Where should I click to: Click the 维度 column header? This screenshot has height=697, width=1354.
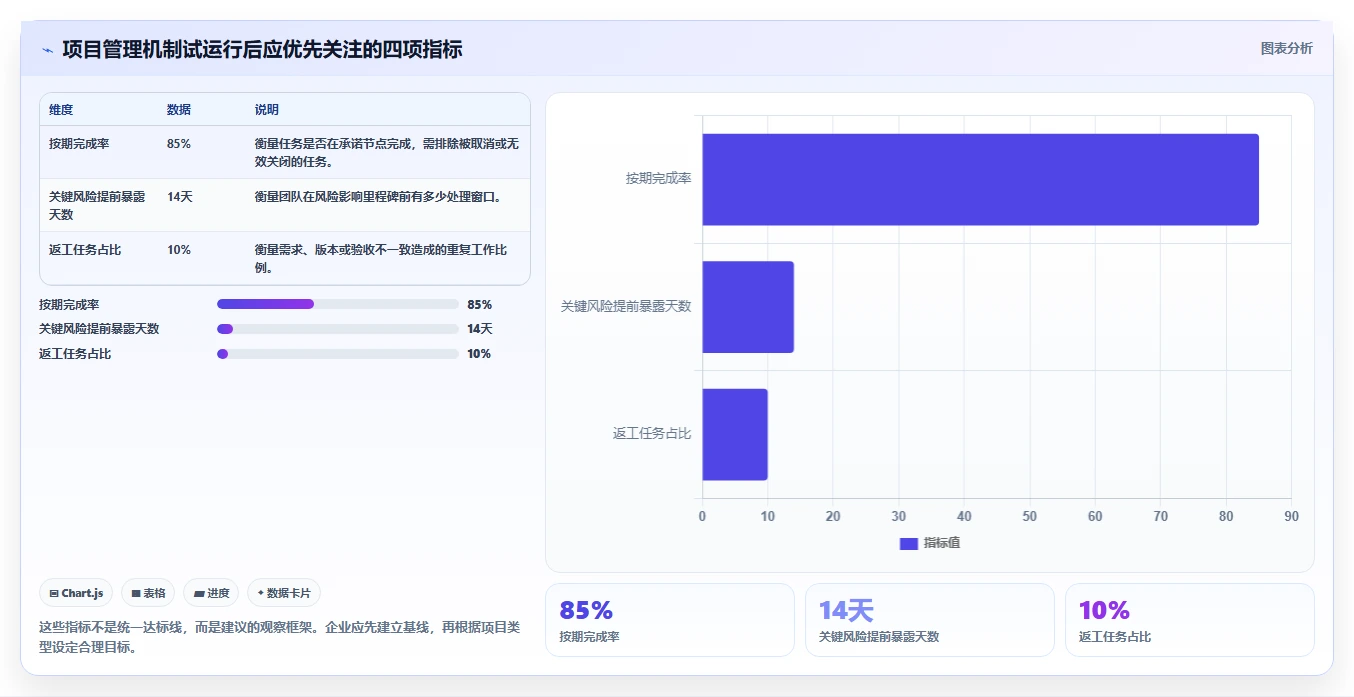[x=61, y=110]
